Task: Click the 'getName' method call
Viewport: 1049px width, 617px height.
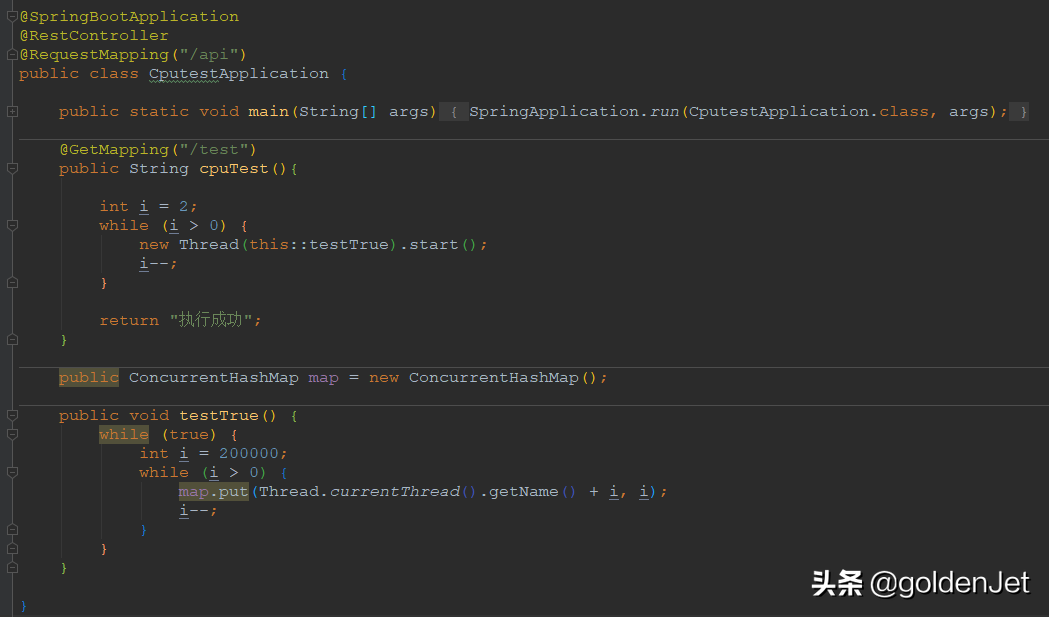Action: [524, 492]
